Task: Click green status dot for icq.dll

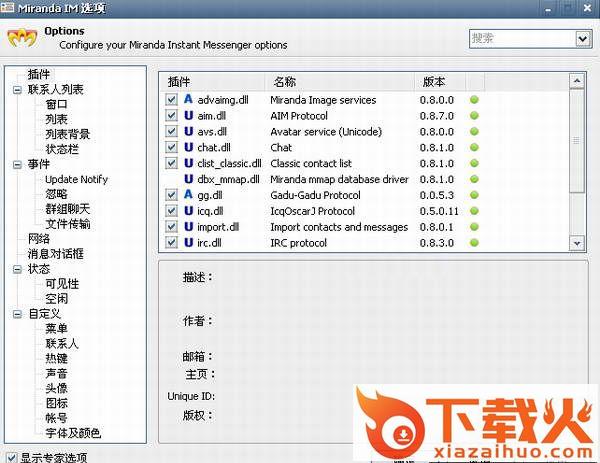Action: pyautogui.click(x=474, y=211)
